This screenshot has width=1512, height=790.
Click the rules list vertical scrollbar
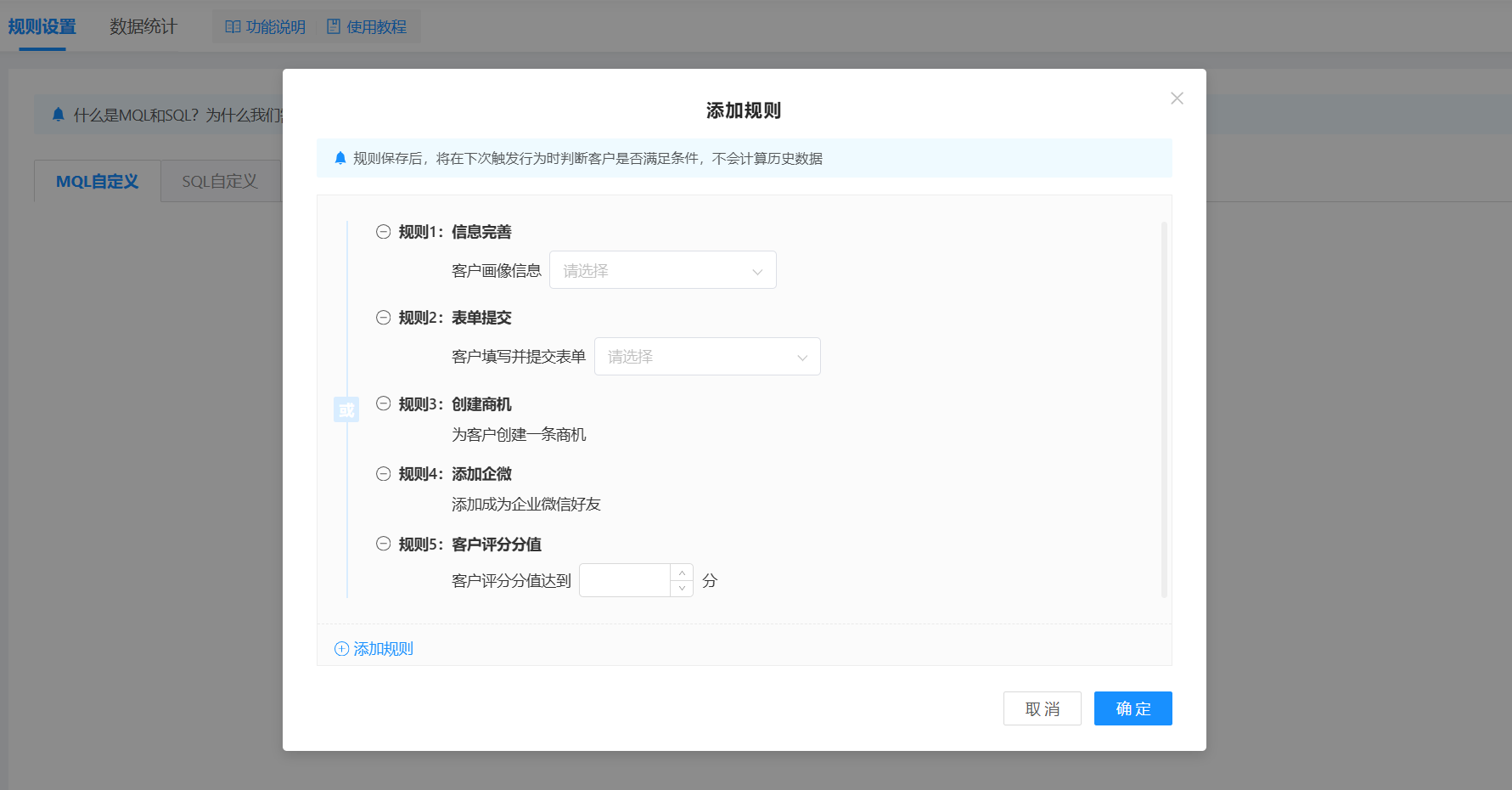[x=1164, y=409]
